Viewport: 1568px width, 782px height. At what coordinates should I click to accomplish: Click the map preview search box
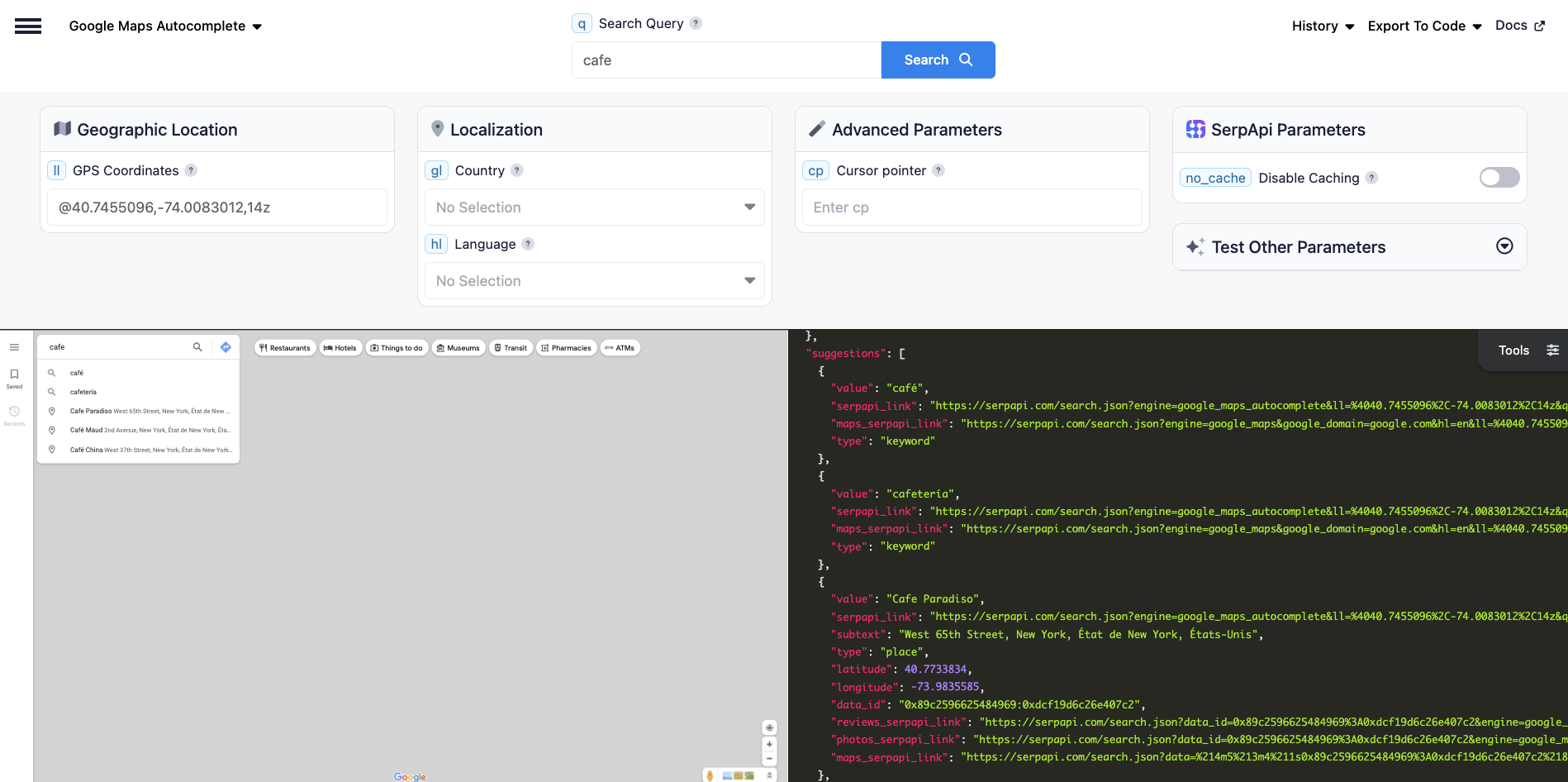[116, 347]
